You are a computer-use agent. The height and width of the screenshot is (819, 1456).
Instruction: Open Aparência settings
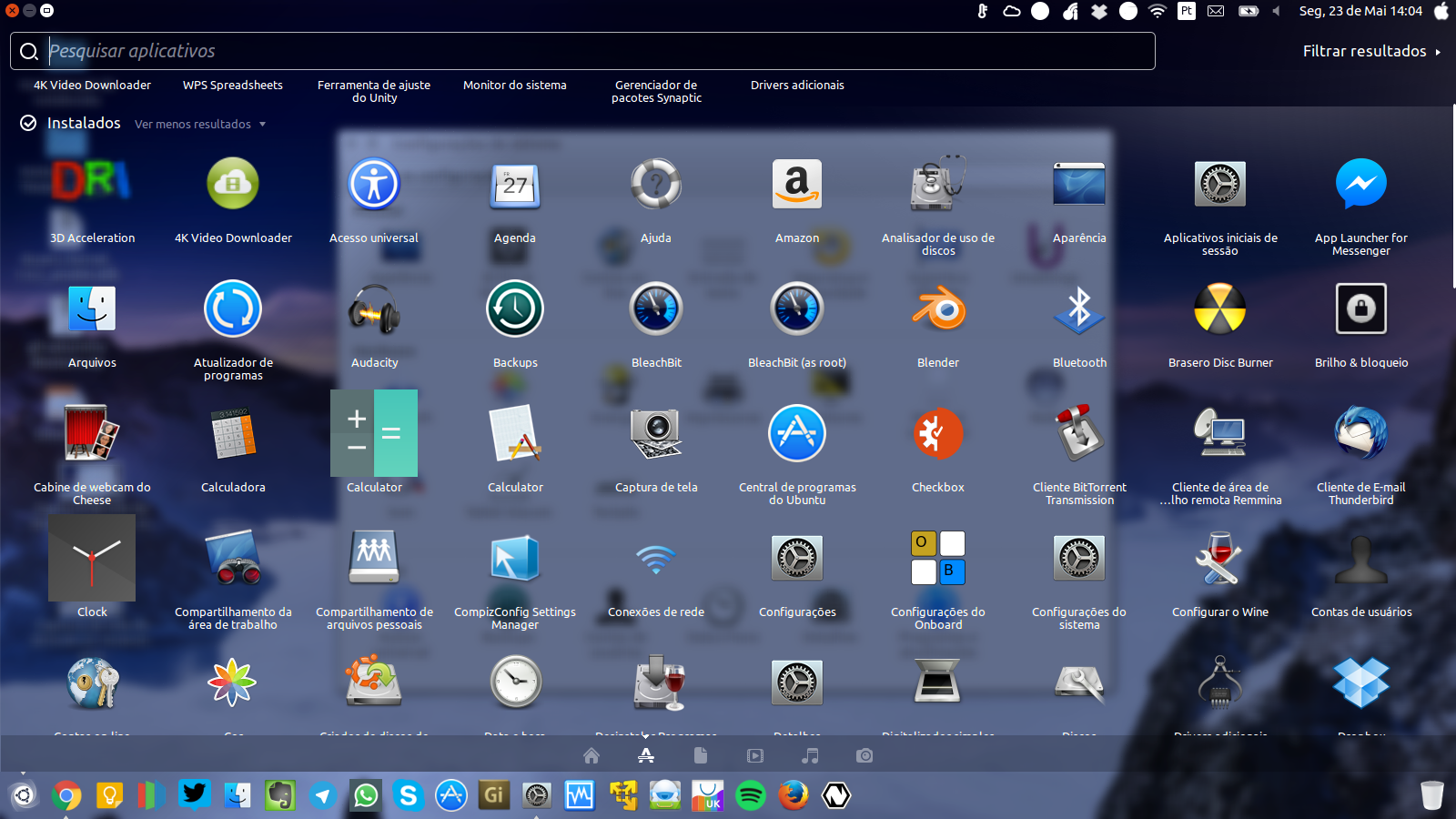[1079, 184]
